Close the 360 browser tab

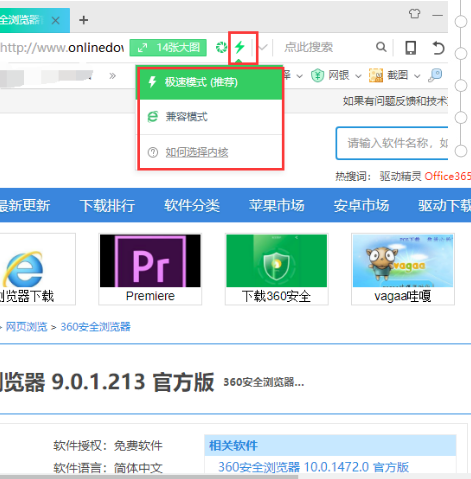pyautogui.click(x=56, y=21)
